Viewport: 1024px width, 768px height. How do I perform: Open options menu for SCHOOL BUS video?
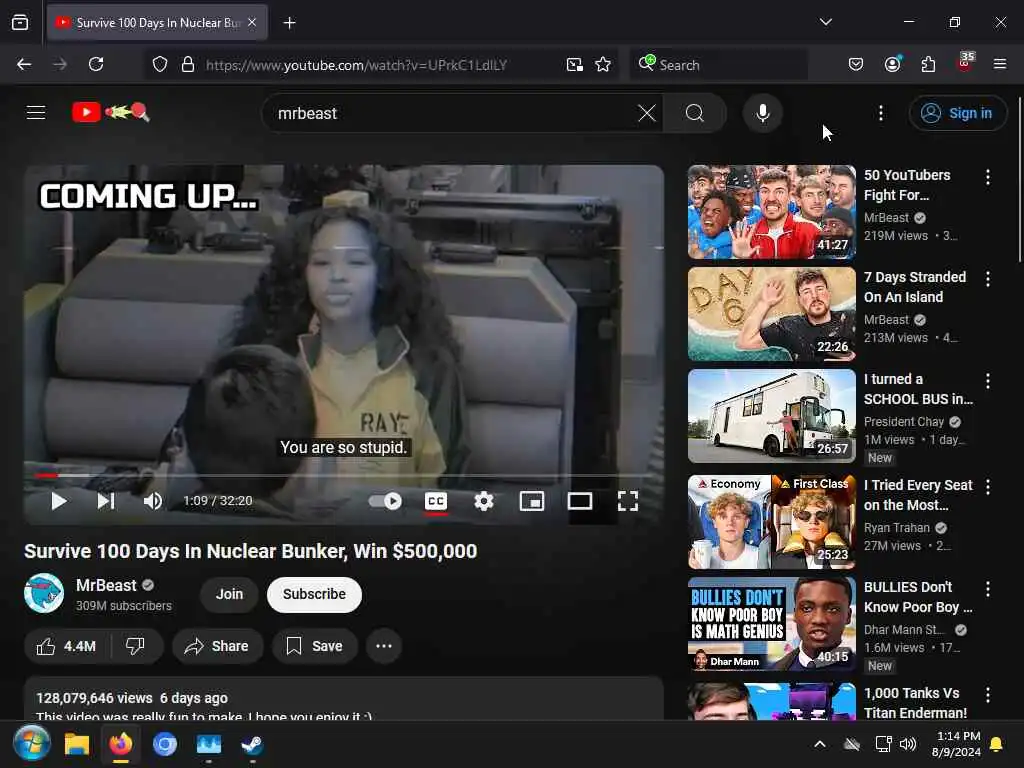pos(988,381)
